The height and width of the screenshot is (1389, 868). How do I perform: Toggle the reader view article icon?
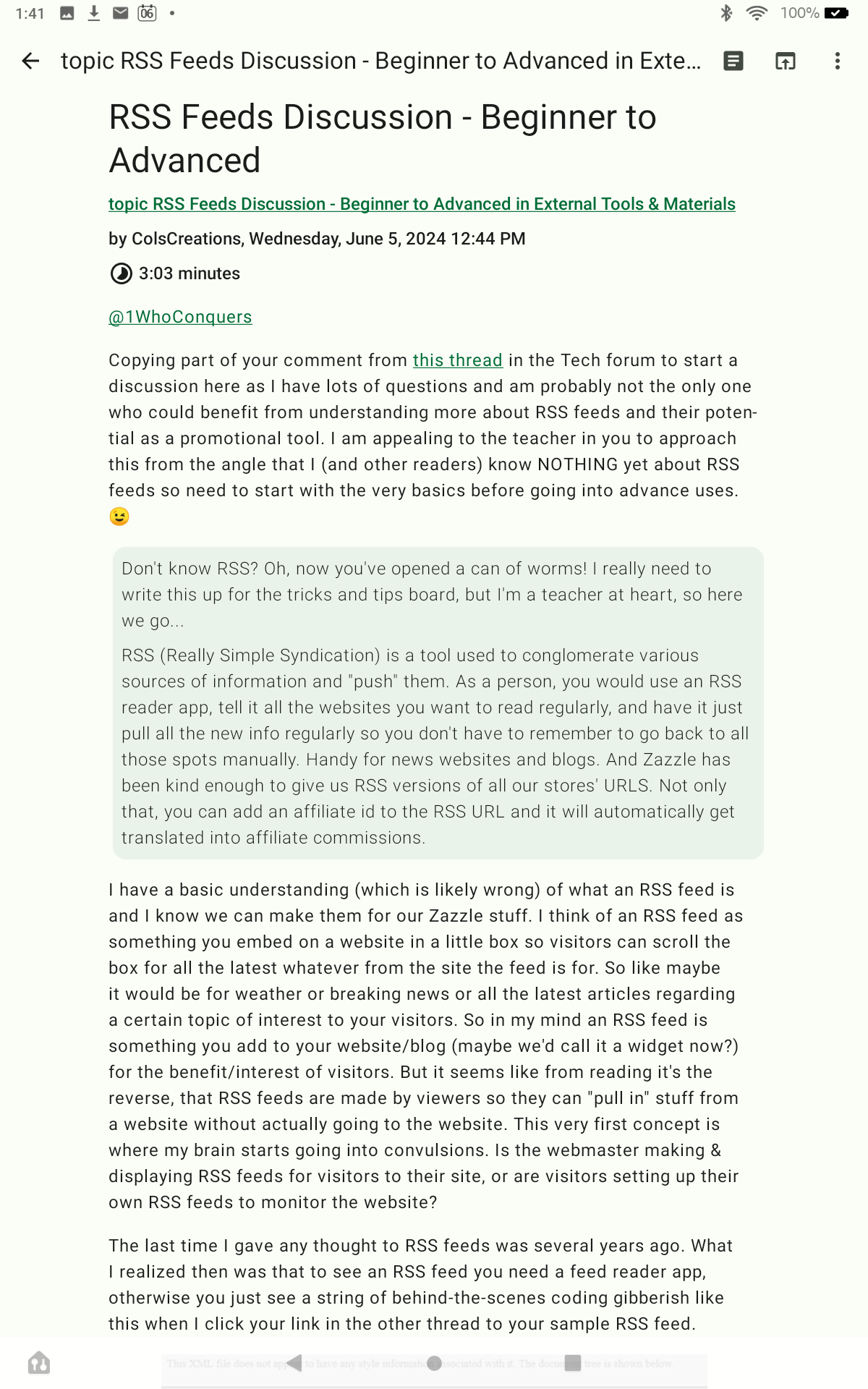point(733,61)
